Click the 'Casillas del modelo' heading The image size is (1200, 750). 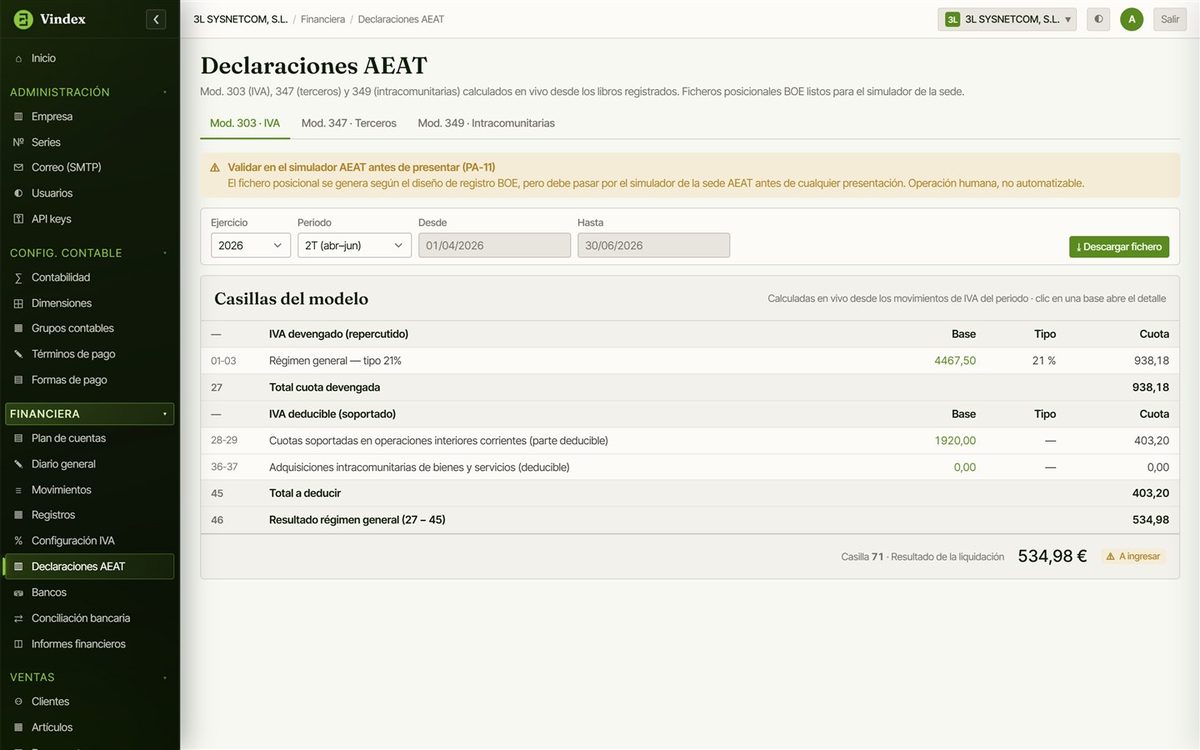(291, 299)
